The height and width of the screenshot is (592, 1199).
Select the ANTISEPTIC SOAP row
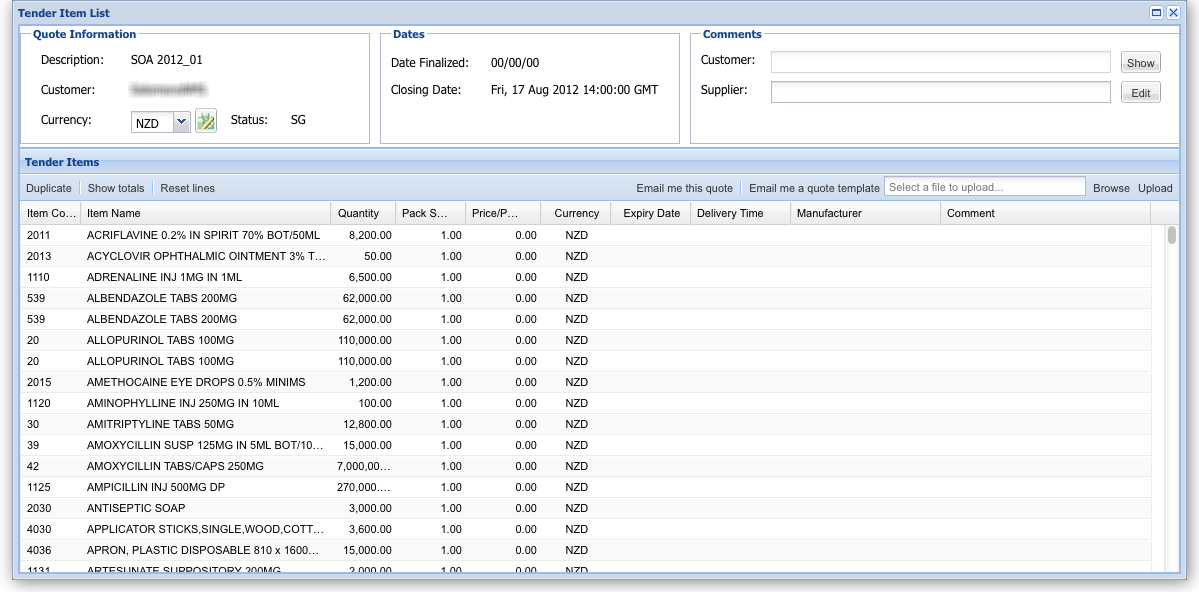(586, 508)
